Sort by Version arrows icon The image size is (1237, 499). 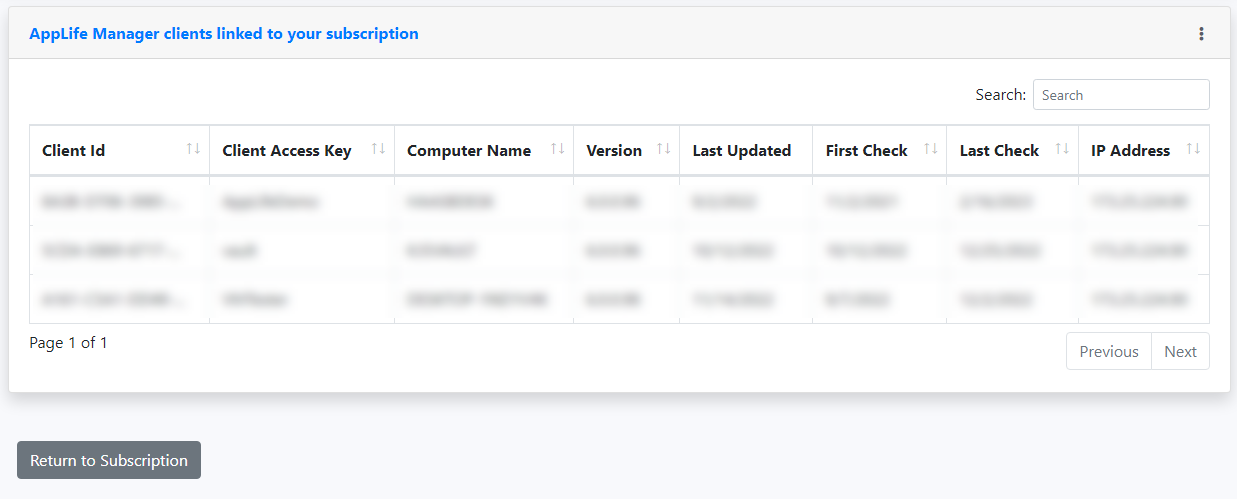coord(663,149)
